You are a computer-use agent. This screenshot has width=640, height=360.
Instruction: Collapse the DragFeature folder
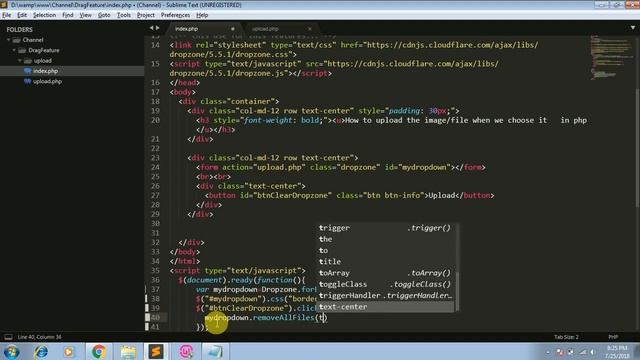(x=14, y=50)
